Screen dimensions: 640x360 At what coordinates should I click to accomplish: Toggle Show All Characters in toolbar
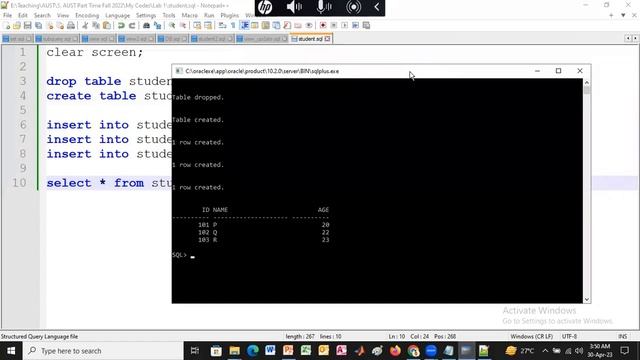click(233, 25)
